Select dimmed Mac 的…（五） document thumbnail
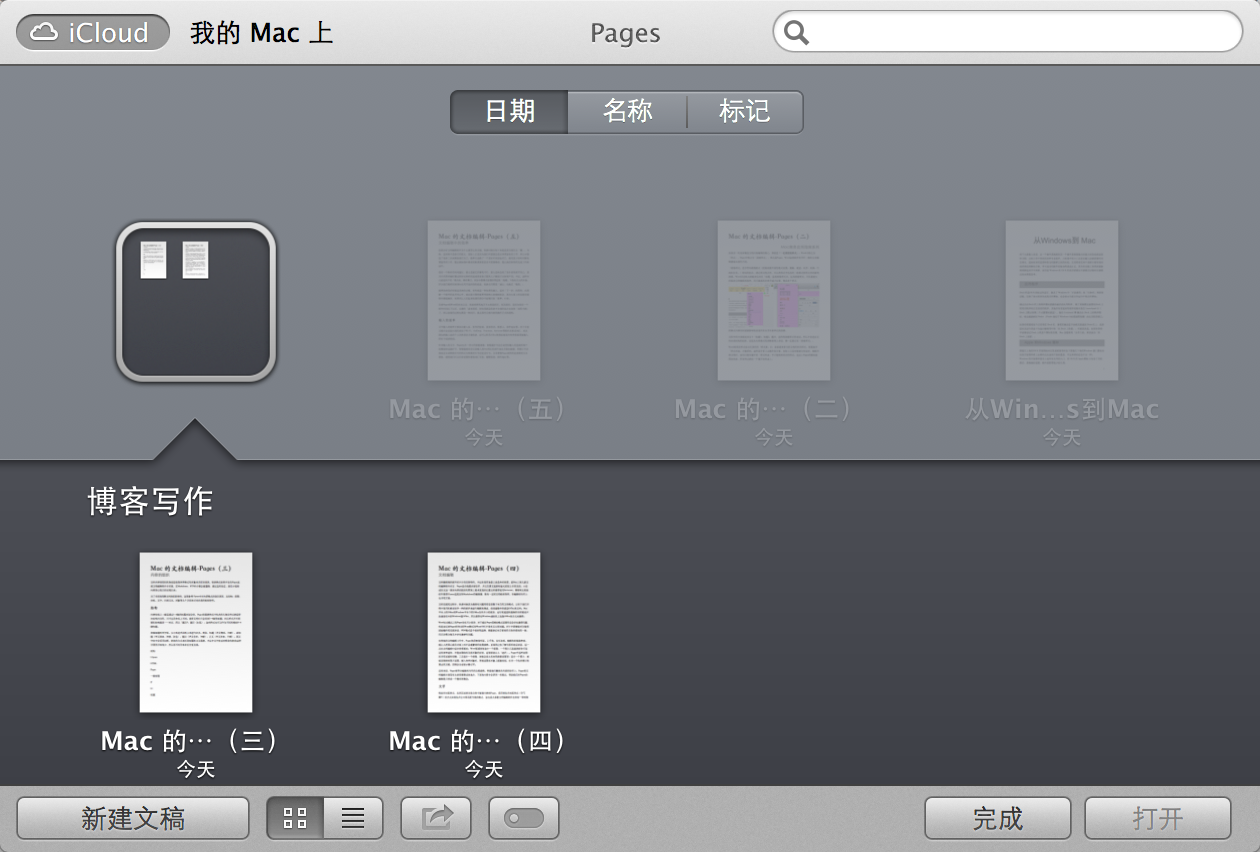The height and width of the screenshot is (852, 1260). coord(484,300)
